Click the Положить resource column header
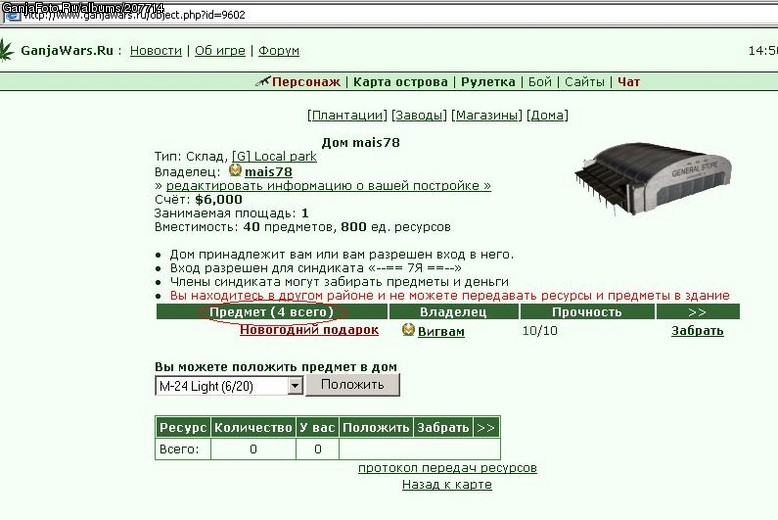The image size is (778, 520). coord(376,428)
